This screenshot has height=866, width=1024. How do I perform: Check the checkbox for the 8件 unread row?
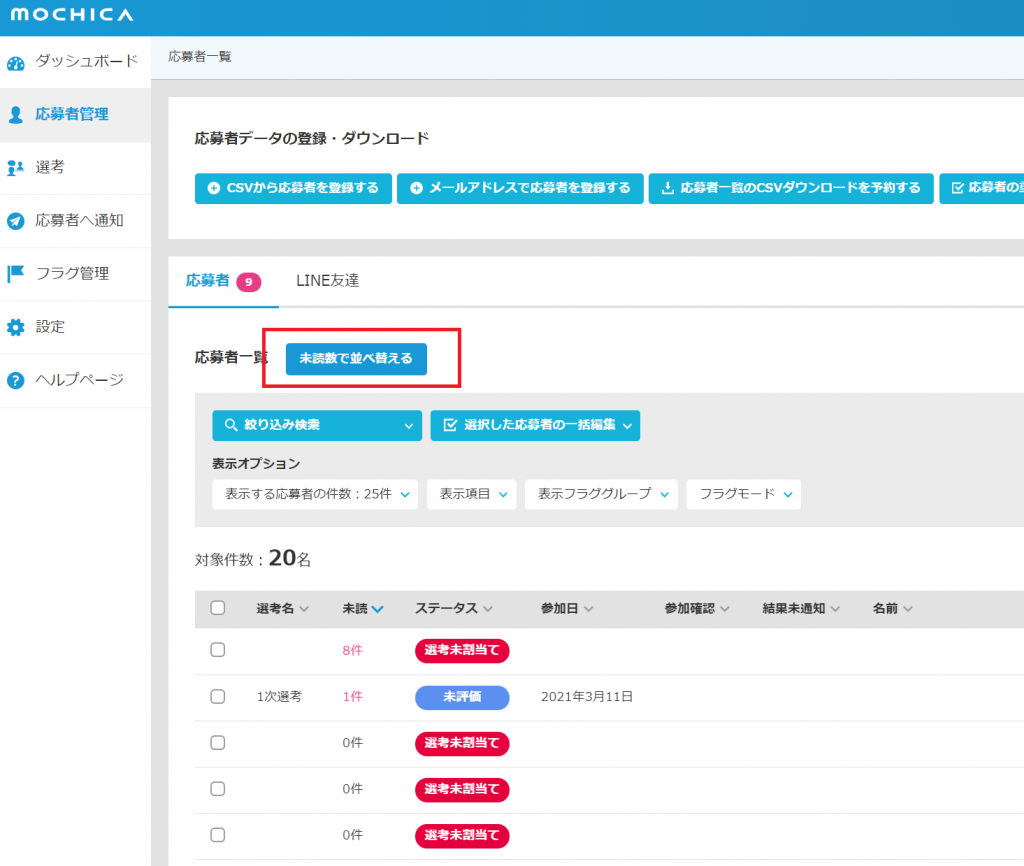coord(218,650)
